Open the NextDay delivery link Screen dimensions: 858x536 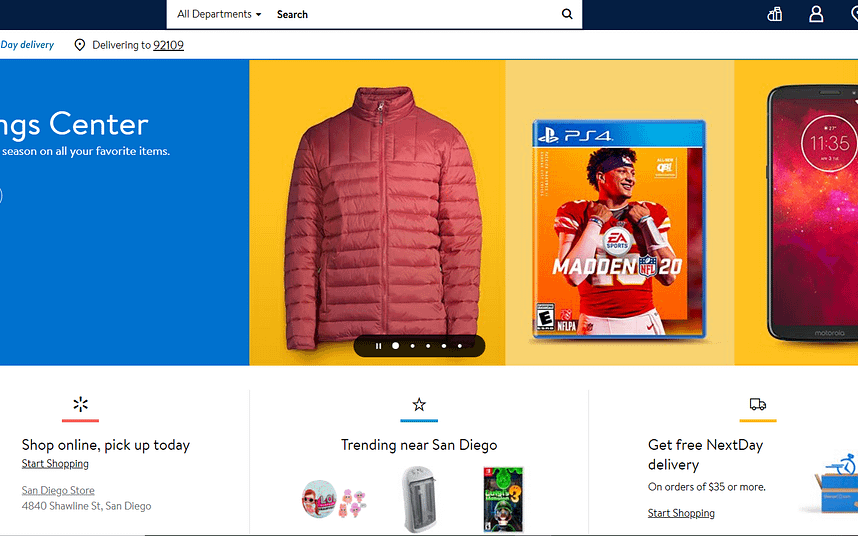click(x=27, y=45)
